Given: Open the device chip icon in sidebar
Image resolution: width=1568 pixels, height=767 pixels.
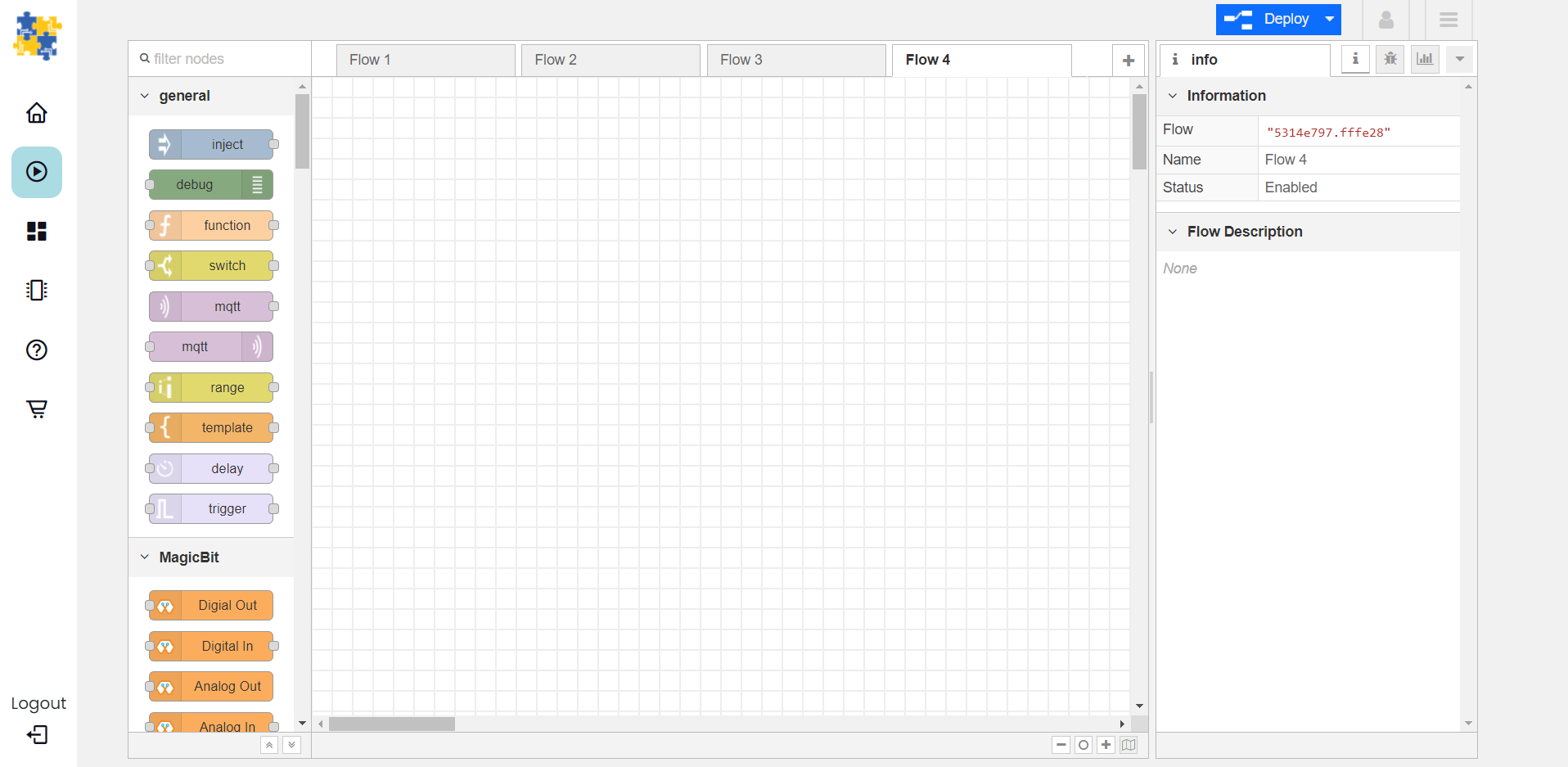Looking at the screenshot, I should point(37,290).
